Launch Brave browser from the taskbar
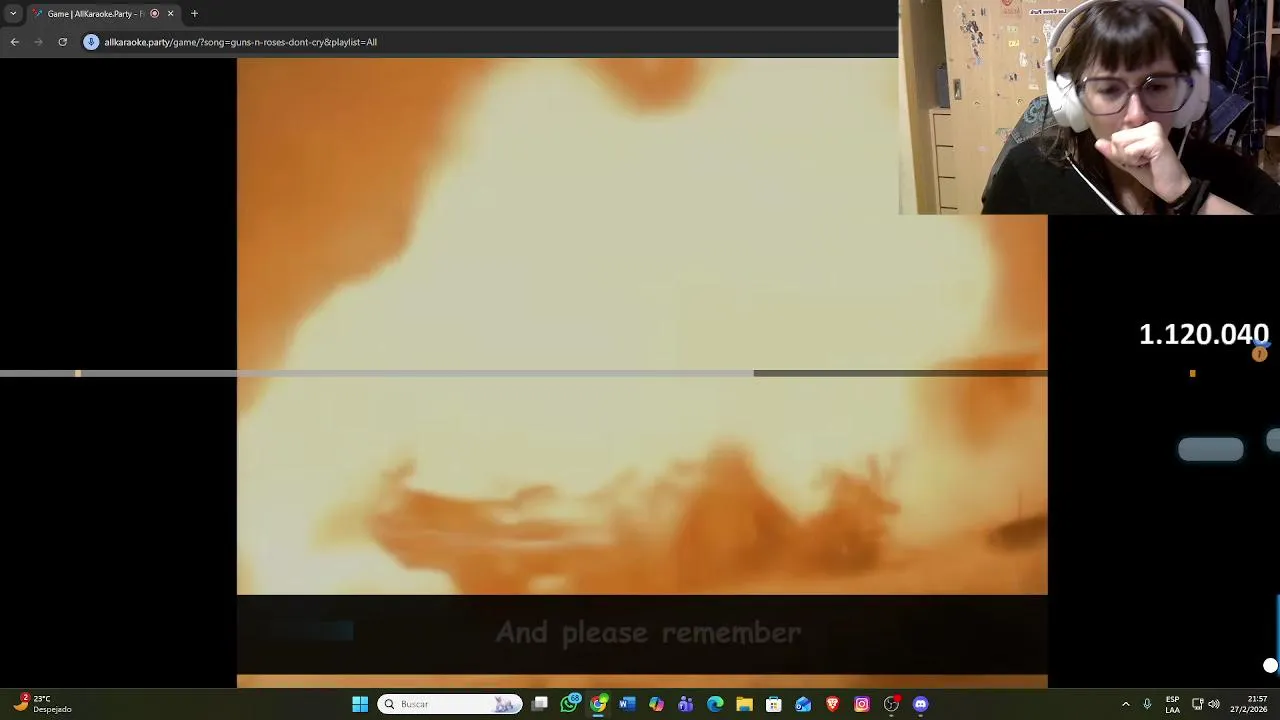This screenshot has width=1280, height=720. point(832,704)
